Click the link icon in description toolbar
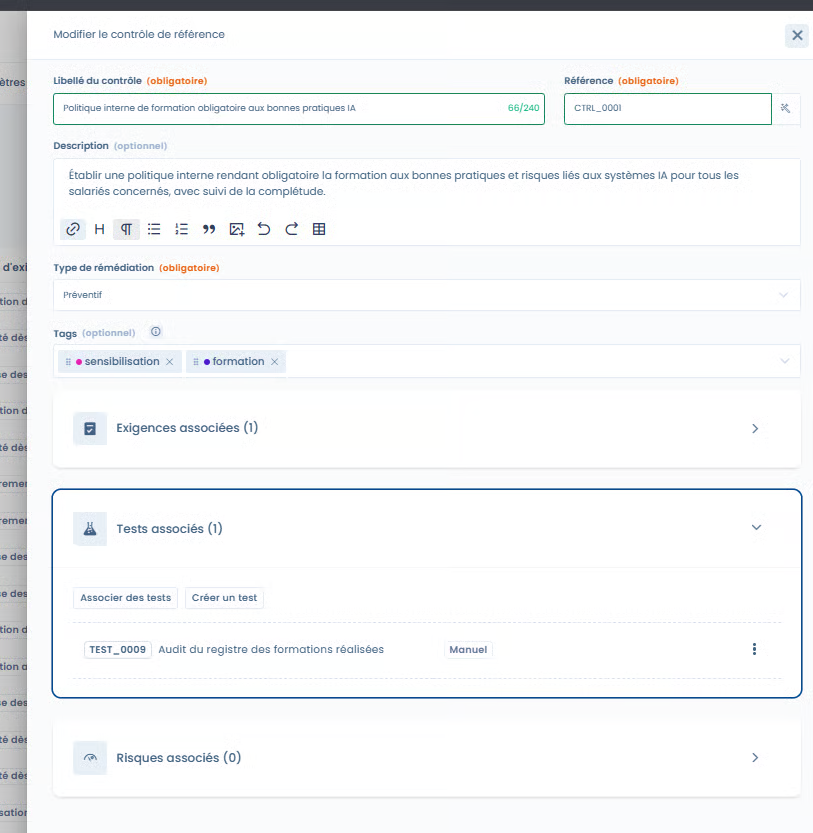Image resolution: width=813 pixels, height=833 pixels. click(x=73, y=229)
